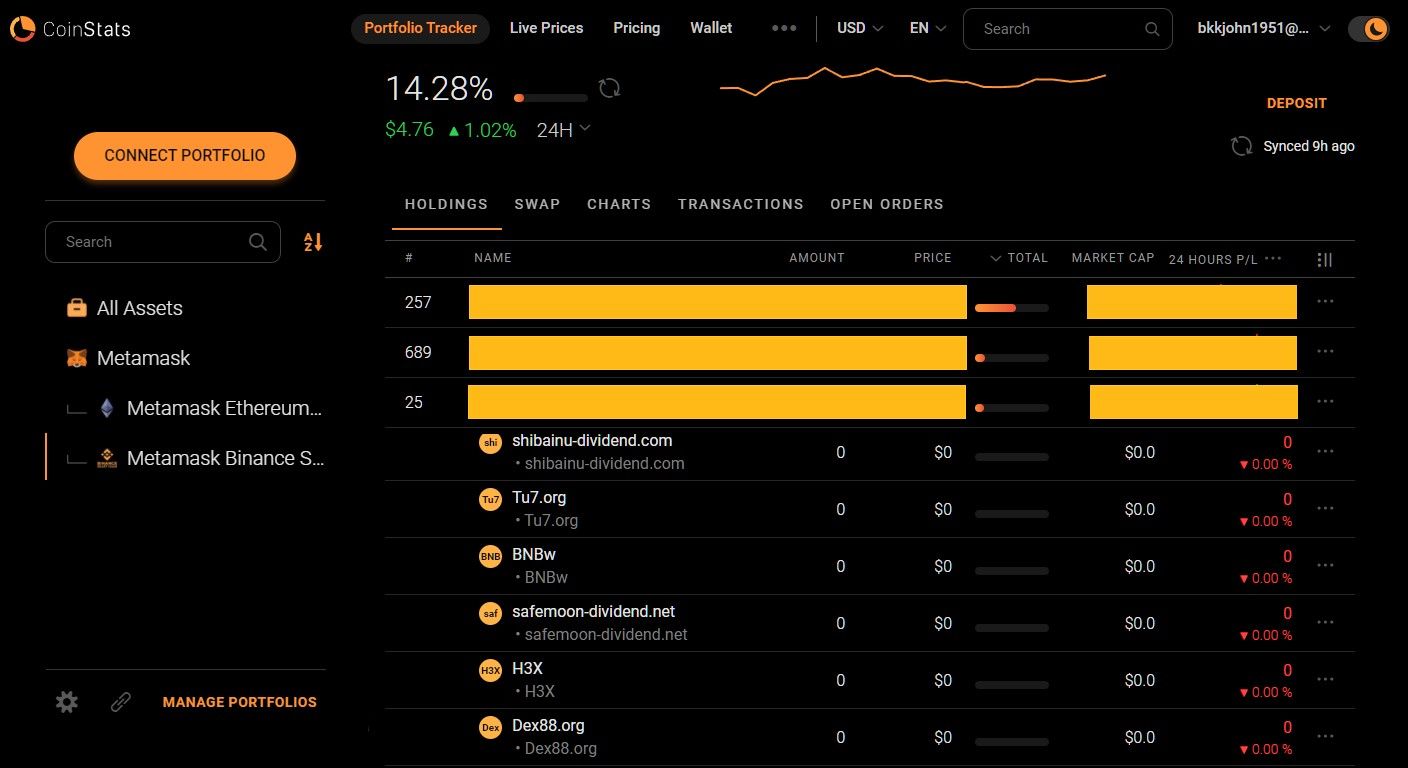Select the Portfolio Tracker nav item

pyautogui.click(x=420, y=28)
